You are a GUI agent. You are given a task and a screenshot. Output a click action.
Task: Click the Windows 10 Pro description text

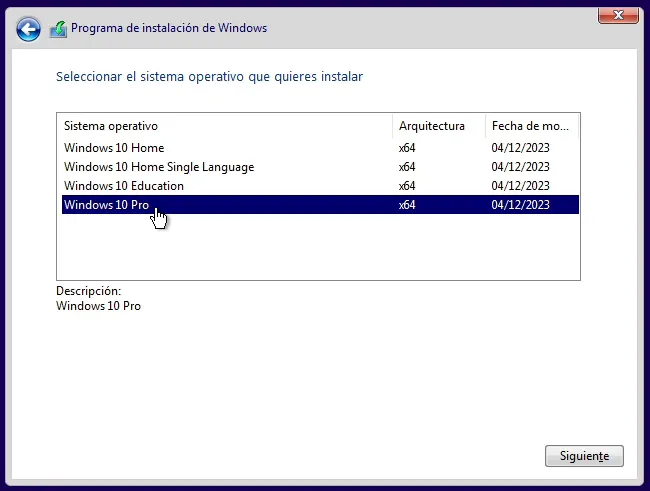point(98,306)
